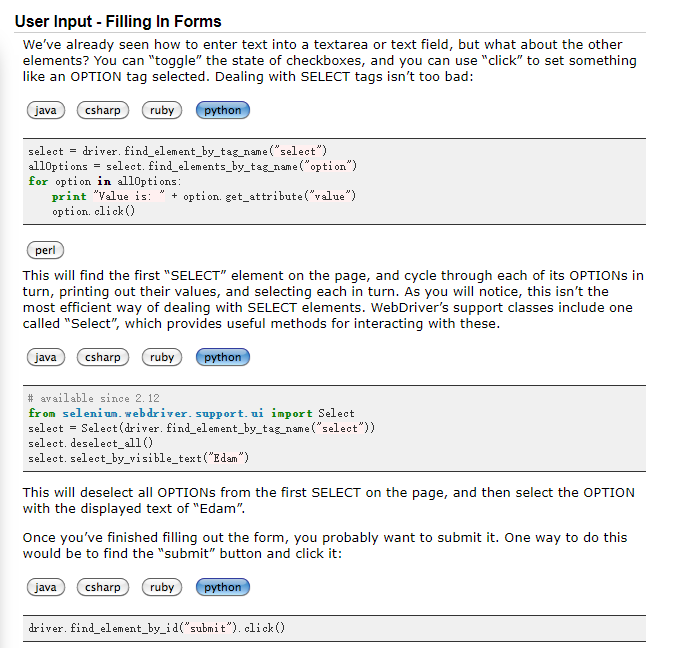Click python tab above the Select import code
Image resolution: width=674 pixels, height=648 pixels.
click(223, 357)
